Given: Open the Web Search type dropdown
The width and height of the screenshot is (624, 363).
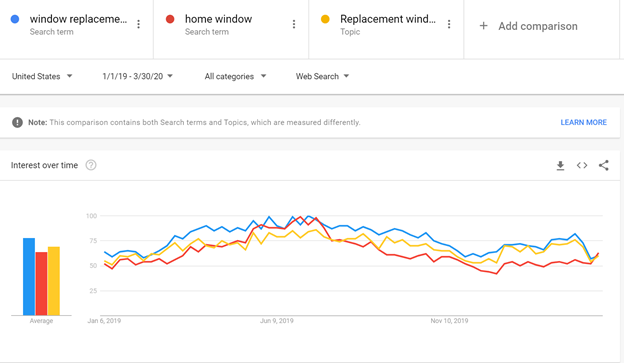Looking at the screenshot, I should point(322,76).
